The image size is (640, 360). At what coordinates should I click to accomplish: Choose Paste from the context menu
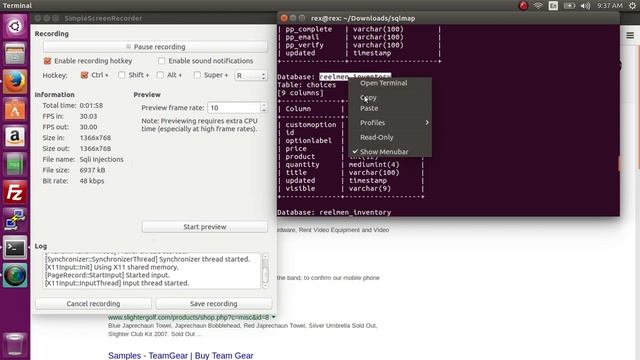click(x=390, y=108)
